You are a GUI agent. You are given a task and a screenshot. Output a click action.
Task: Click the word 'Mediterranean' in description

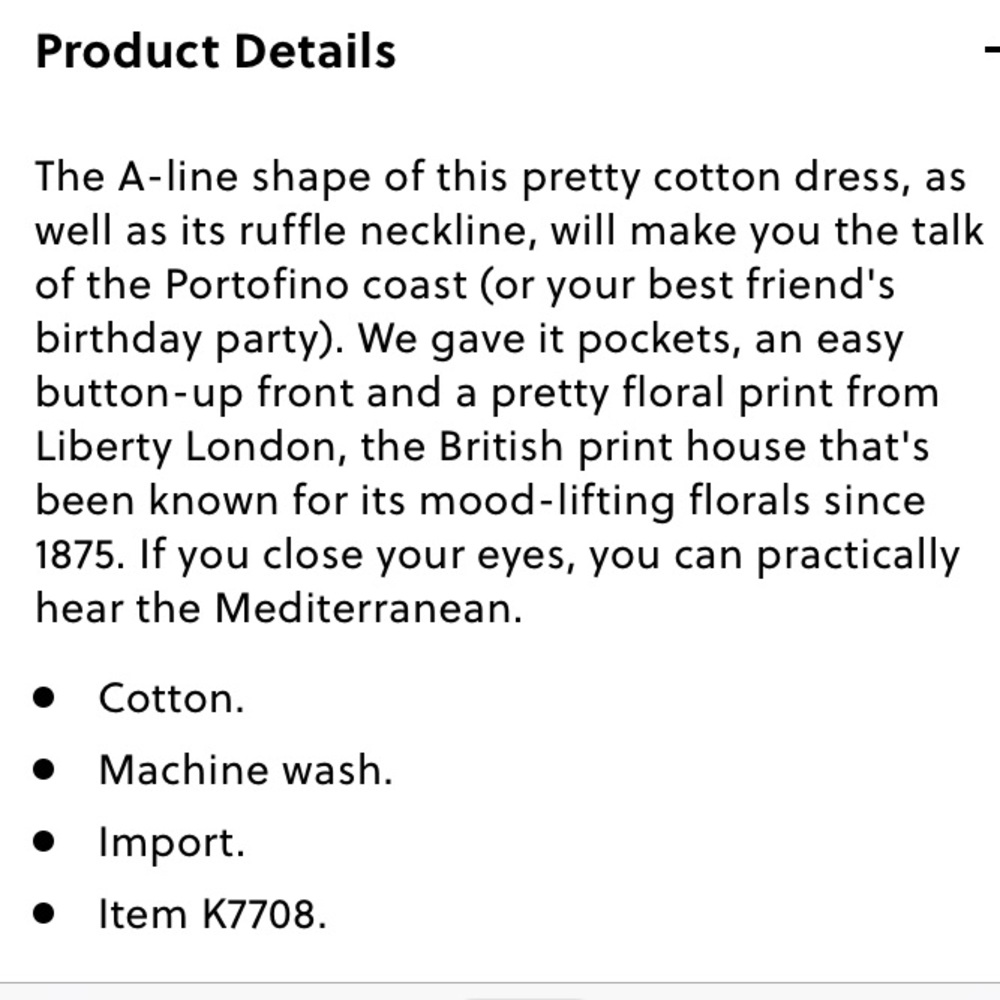click(368, 609)
